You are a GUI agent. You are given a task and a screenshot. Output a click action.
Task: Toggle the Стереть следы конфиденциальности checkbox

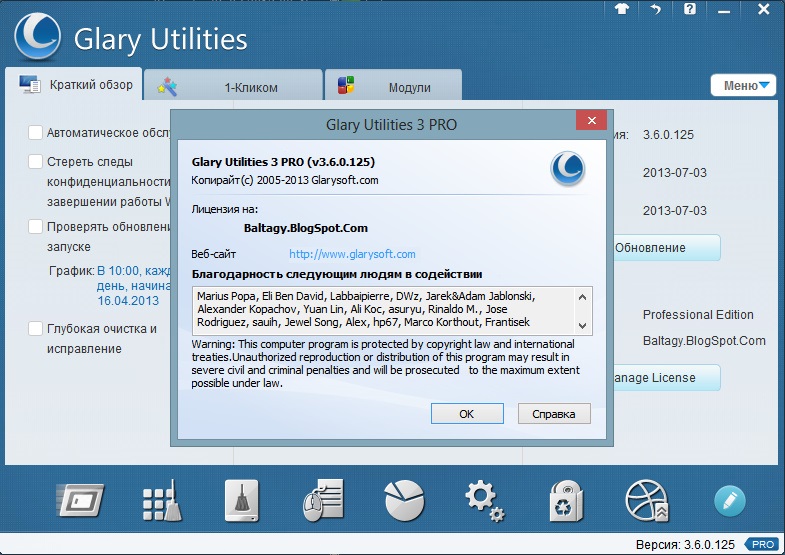click(36, 161)
